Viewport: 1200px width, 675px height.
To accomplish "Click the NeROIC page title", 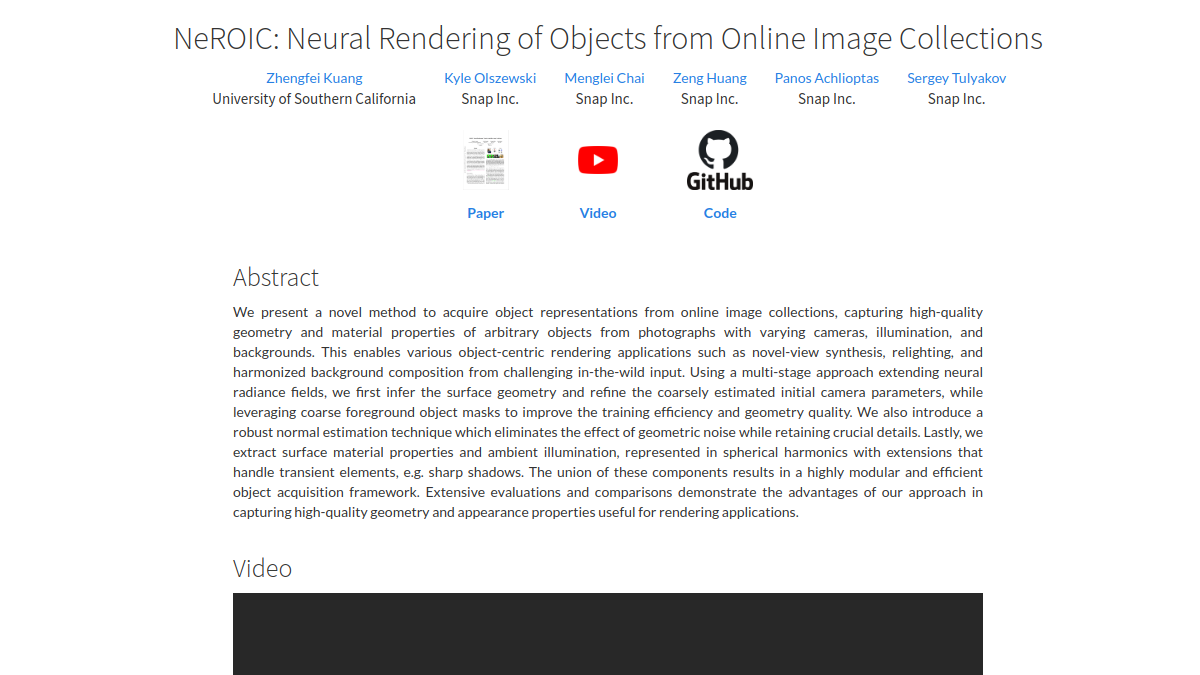I will pos(608,38).
